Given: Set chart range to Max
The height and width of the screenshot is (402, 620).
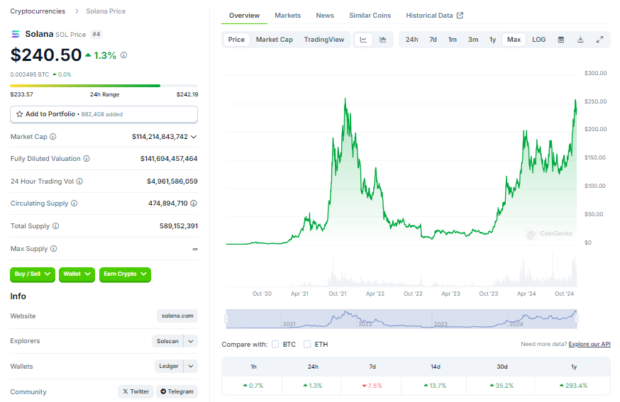Looking at the screenshot, I should [x=514, y=40].
